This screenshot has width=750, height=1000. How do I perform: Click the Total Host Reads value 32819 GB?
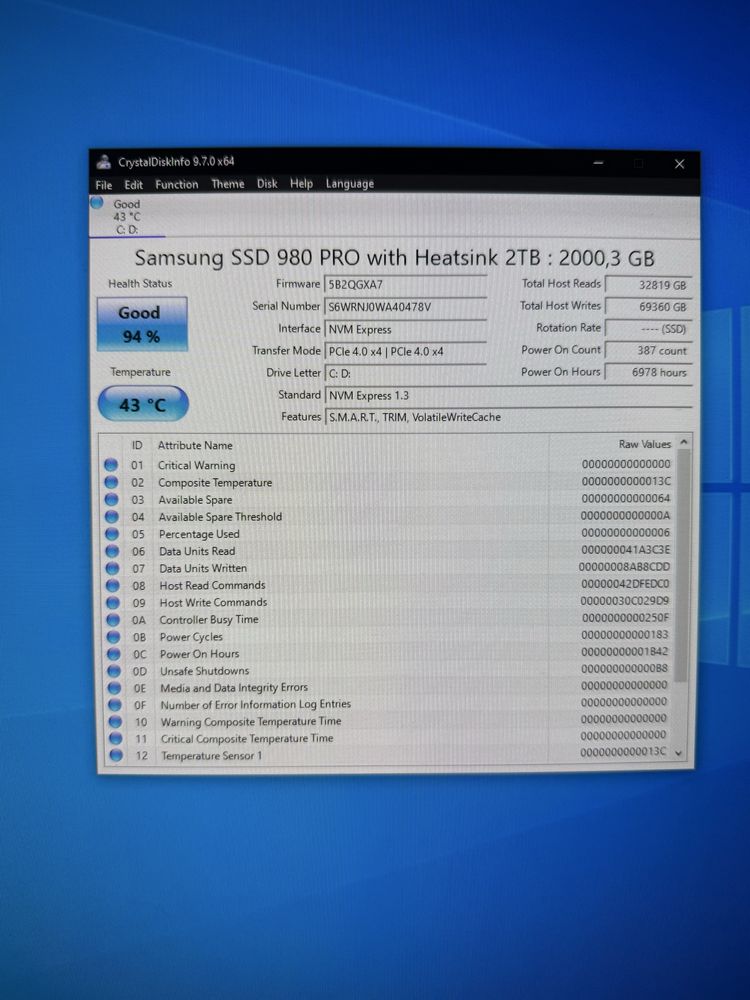tap(648, 285)
